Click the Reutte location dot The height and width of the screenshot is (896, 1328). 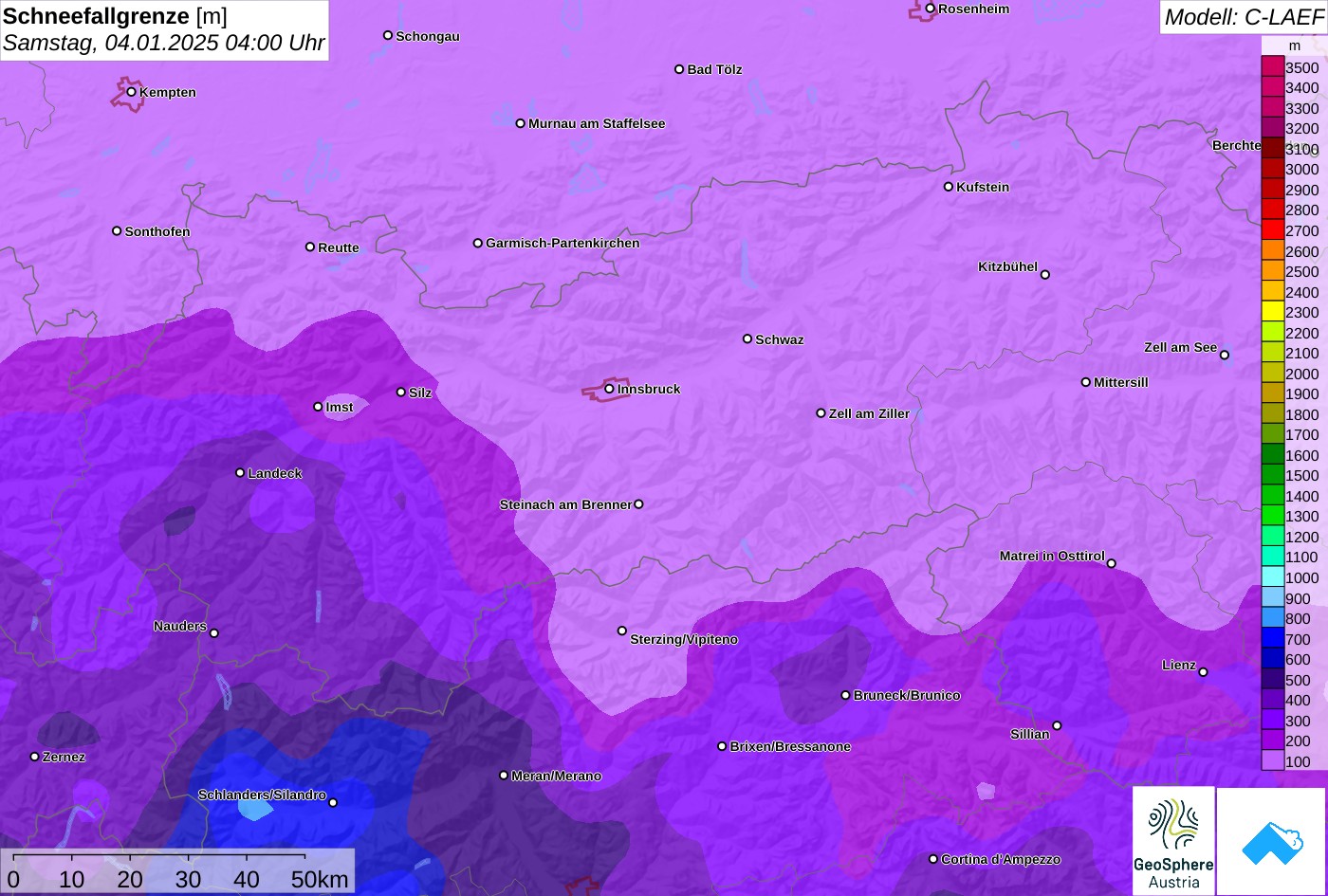point(310,247)
